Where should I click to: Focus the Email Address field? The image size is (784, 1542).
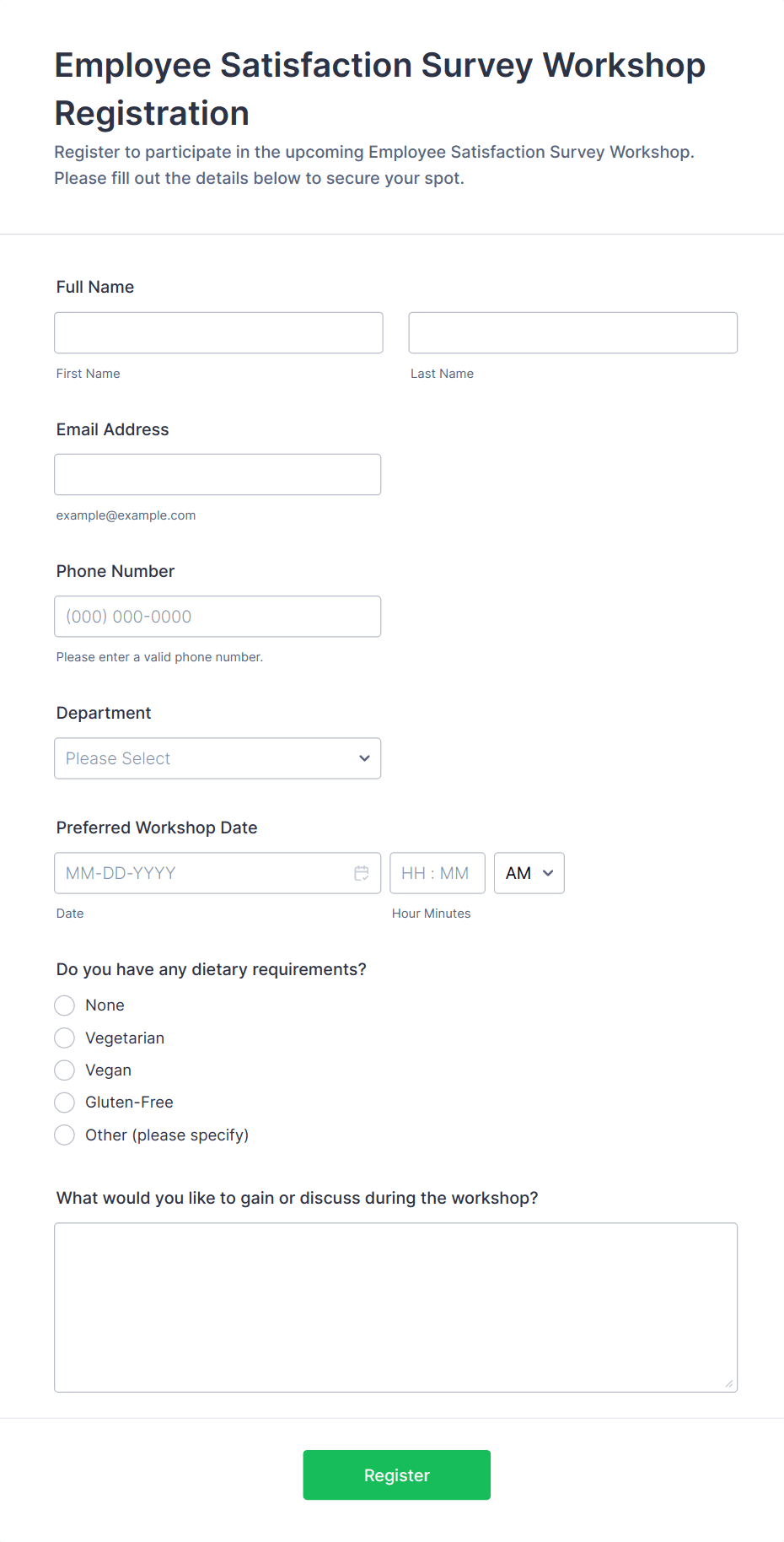tap(217, 474)
